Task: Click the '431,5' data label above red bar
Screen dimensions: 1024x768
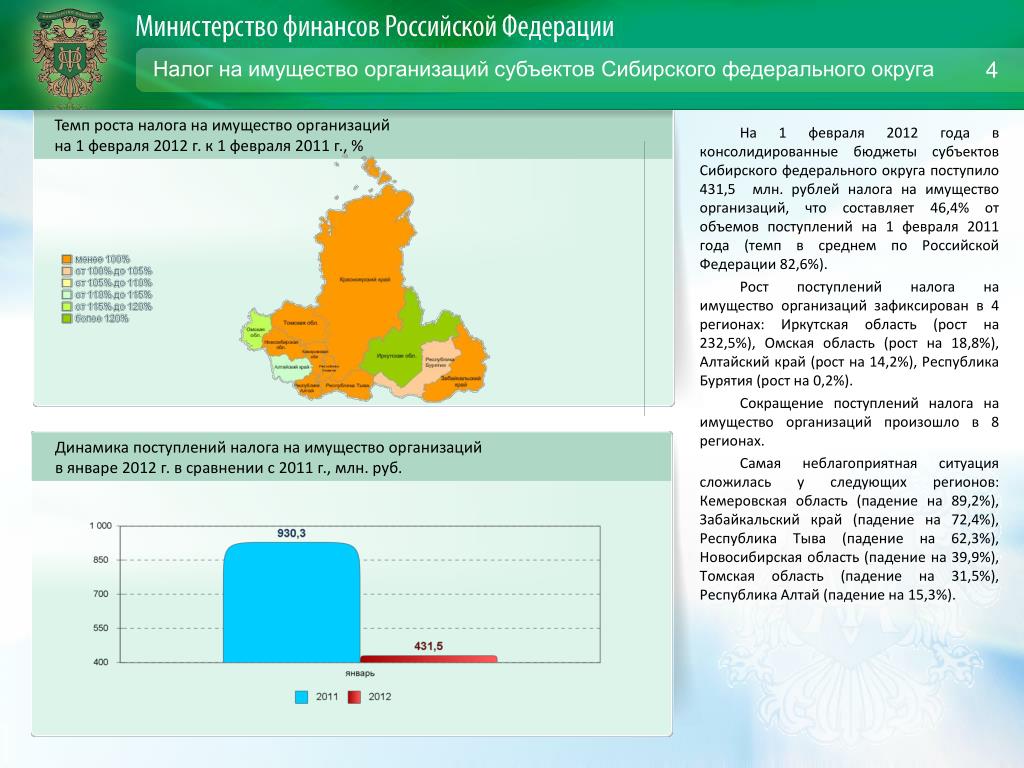Action: pos(428,646)
